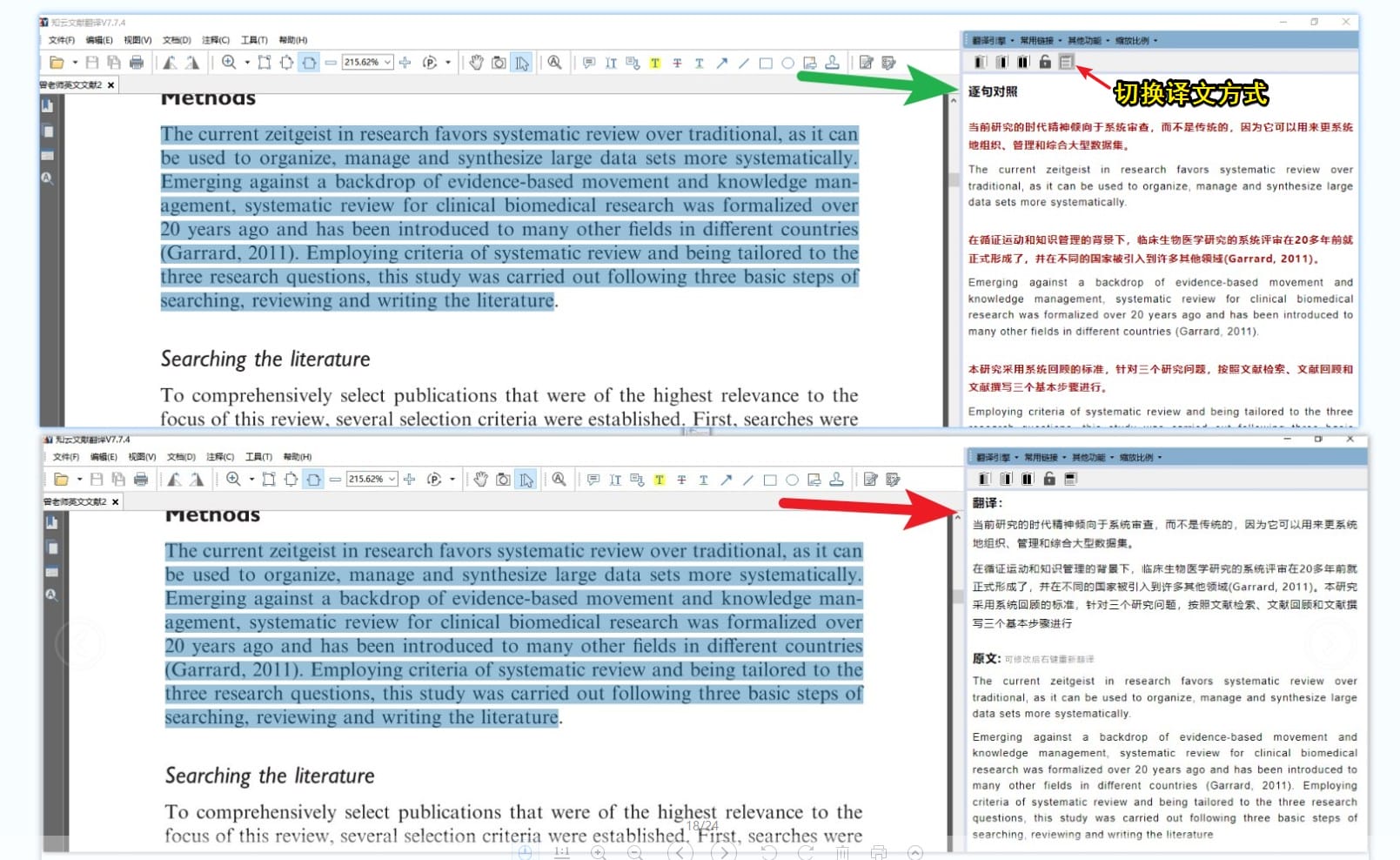Select the hand pan tool in top window
The width and height of the screenshot is (1400, 860).
477,63
